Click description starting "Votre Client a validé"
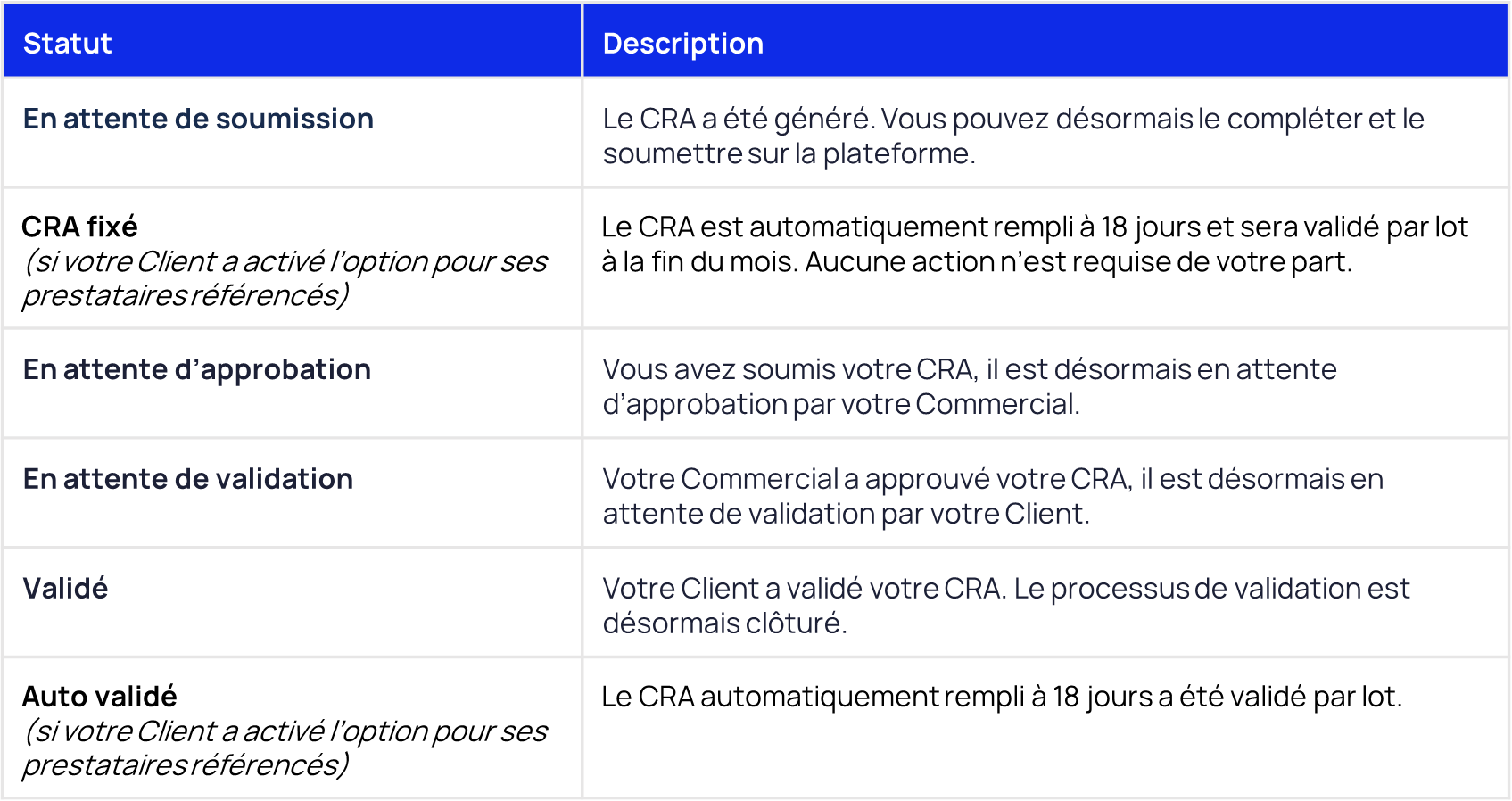 click(x=1006, y=589)
